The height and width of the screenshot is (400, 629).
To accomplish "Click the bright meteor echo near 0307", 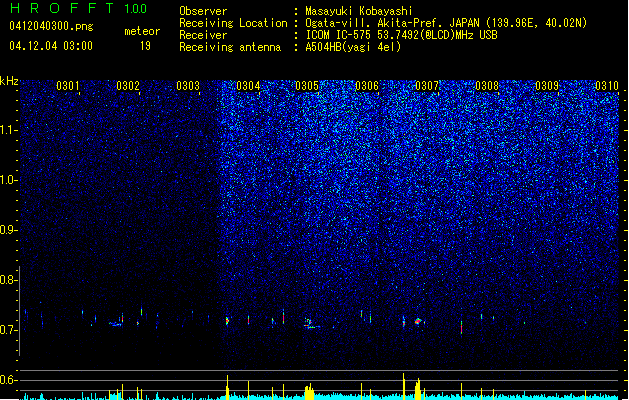I will coord(418,321).
